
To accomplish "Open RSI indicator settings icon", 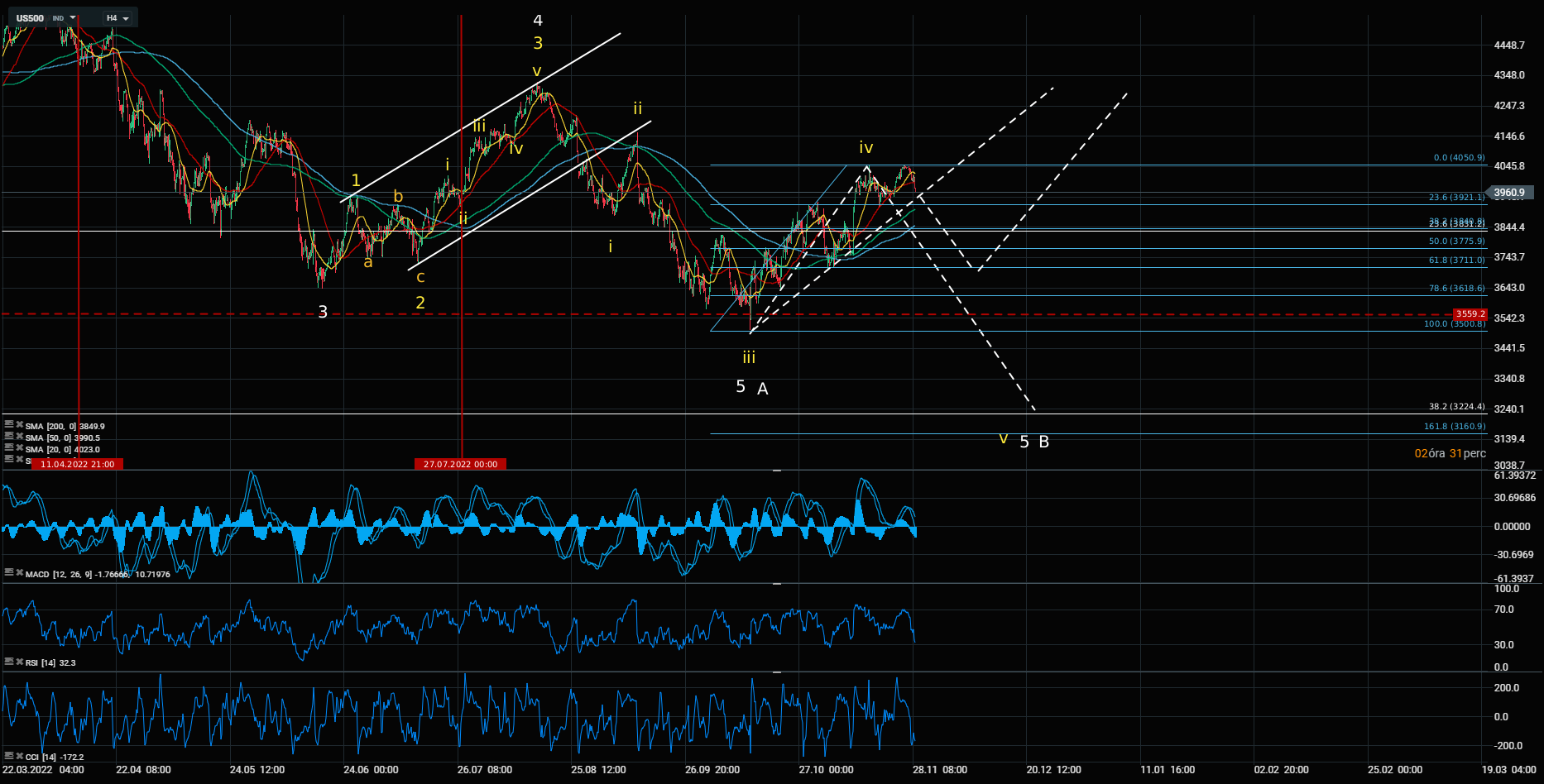I will click(x=9, y=662).
